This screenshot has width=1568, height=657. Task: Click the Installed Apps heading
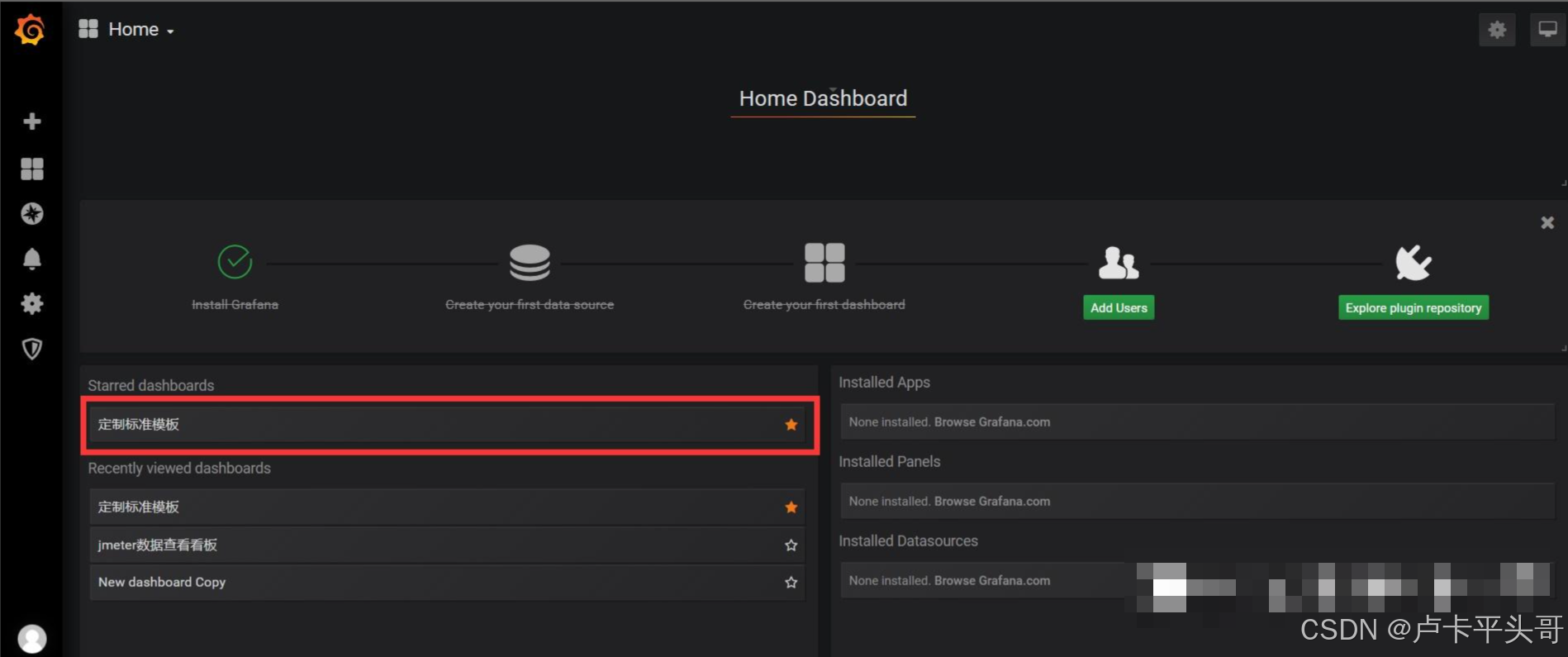884,383
